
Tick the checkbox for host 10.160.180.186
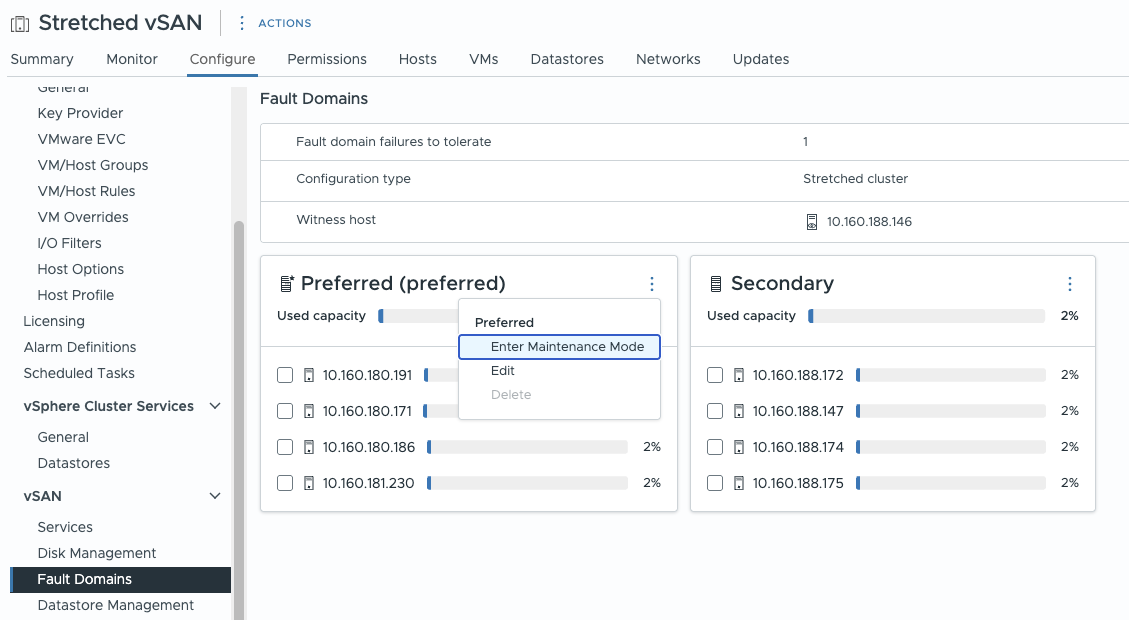coord(285,447)
